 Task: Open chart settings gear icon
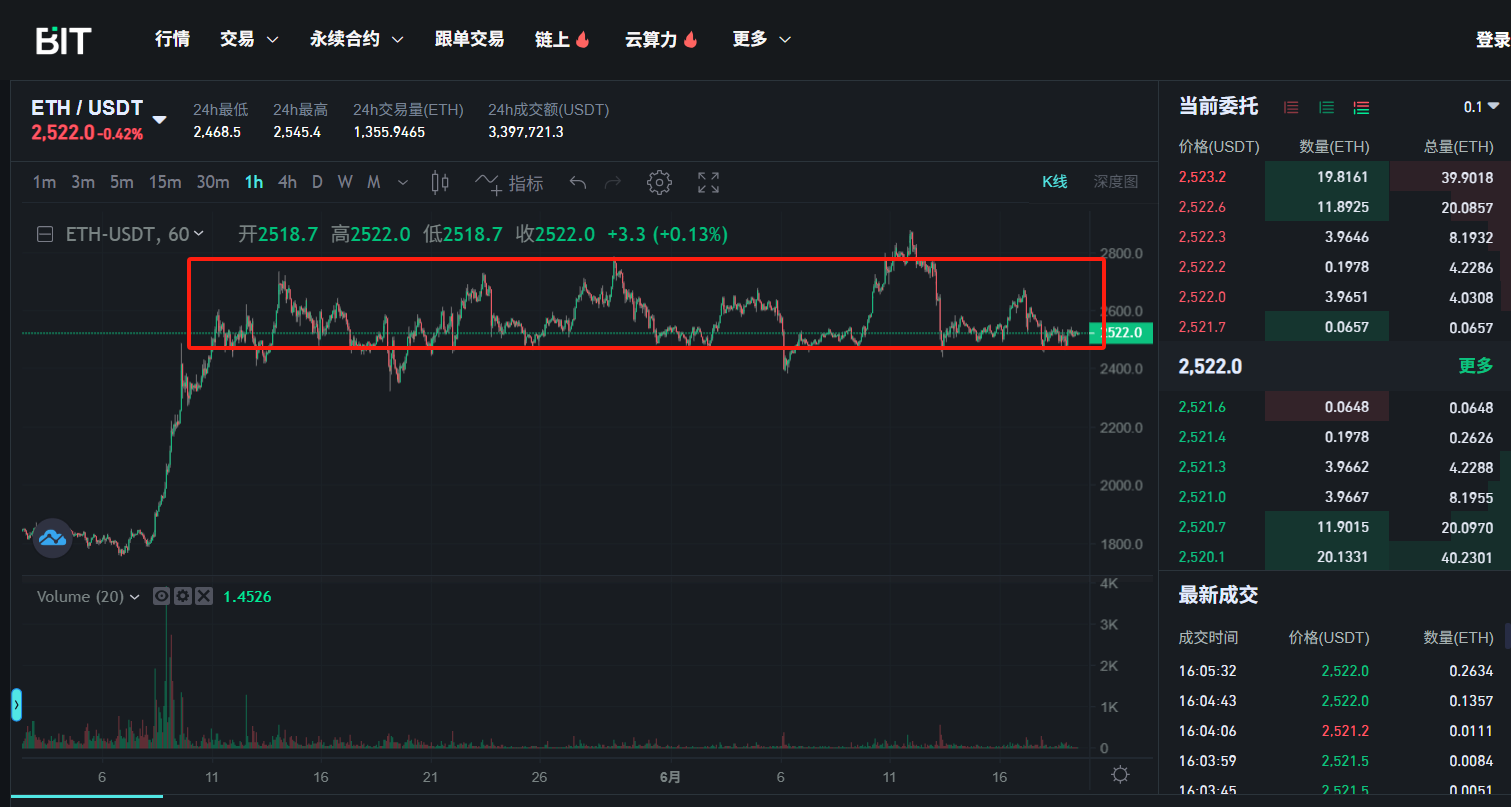click(x=658, y=182)
